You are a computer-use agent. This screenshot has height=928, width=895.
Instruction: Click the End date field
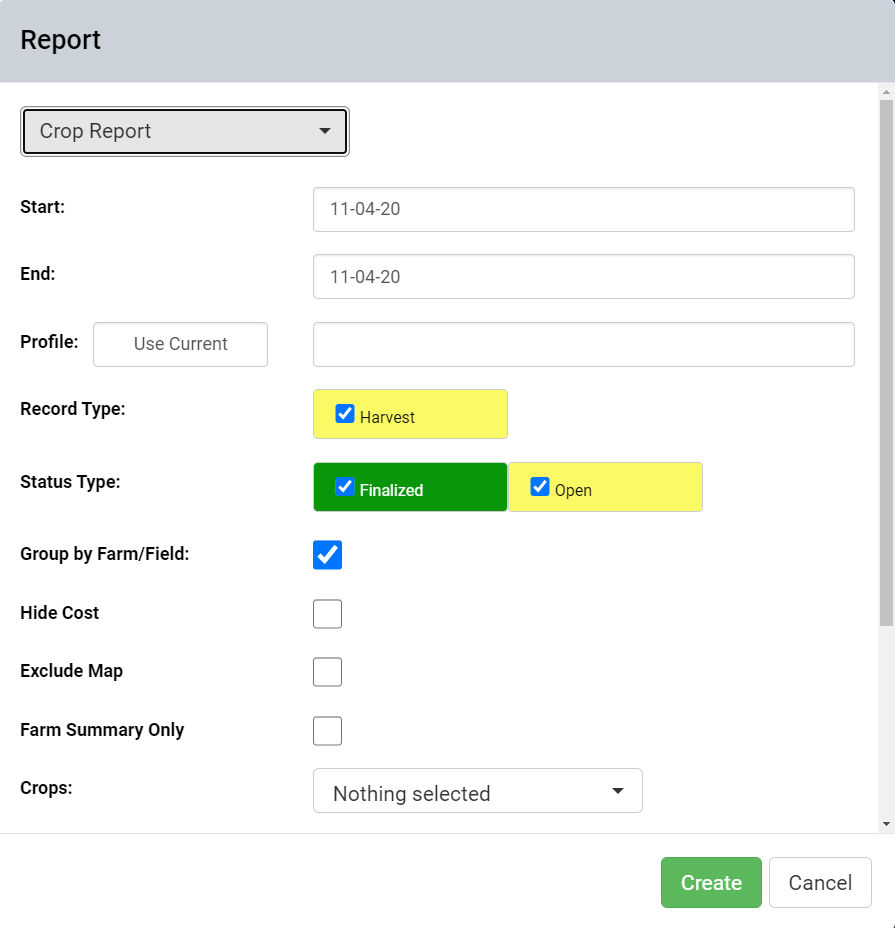click(584, 276)
